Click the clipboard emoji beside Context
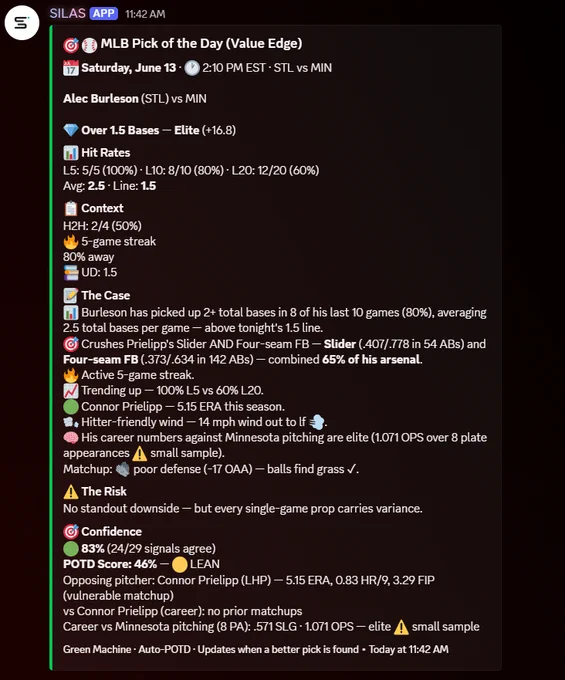The width and height of the screenshot is (565, 680). [71, 208]
